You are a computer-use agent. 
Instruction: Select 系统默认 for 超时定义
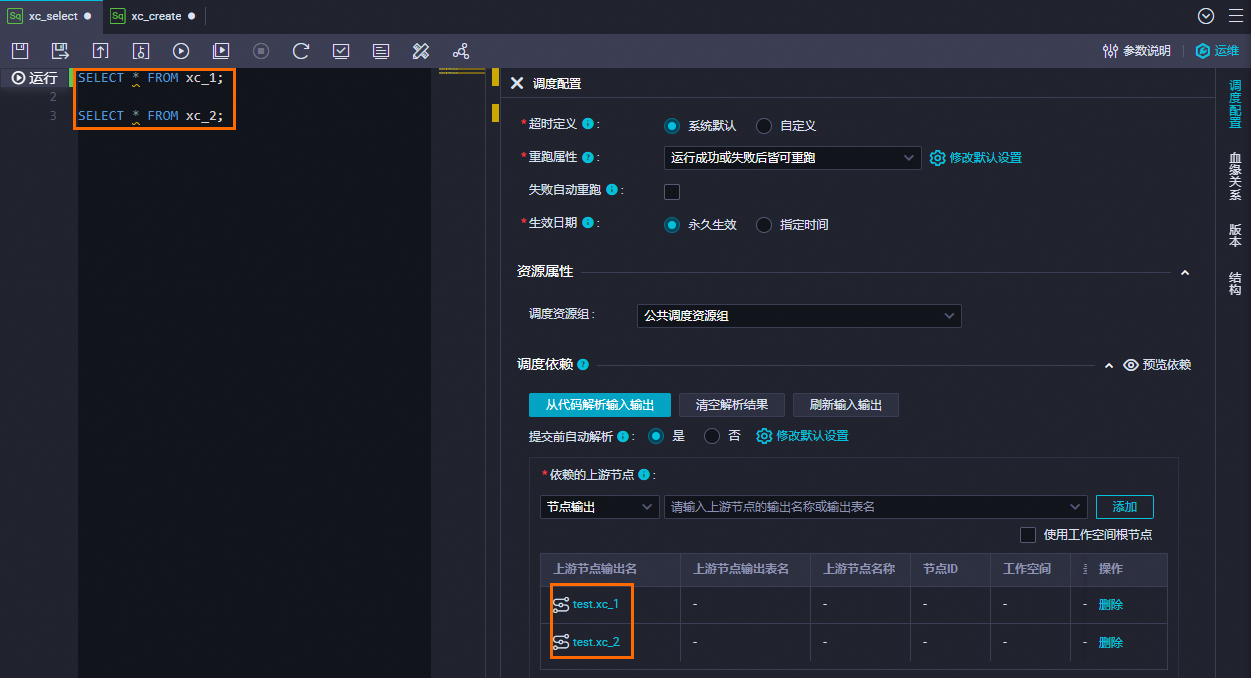tap(672, 126)
